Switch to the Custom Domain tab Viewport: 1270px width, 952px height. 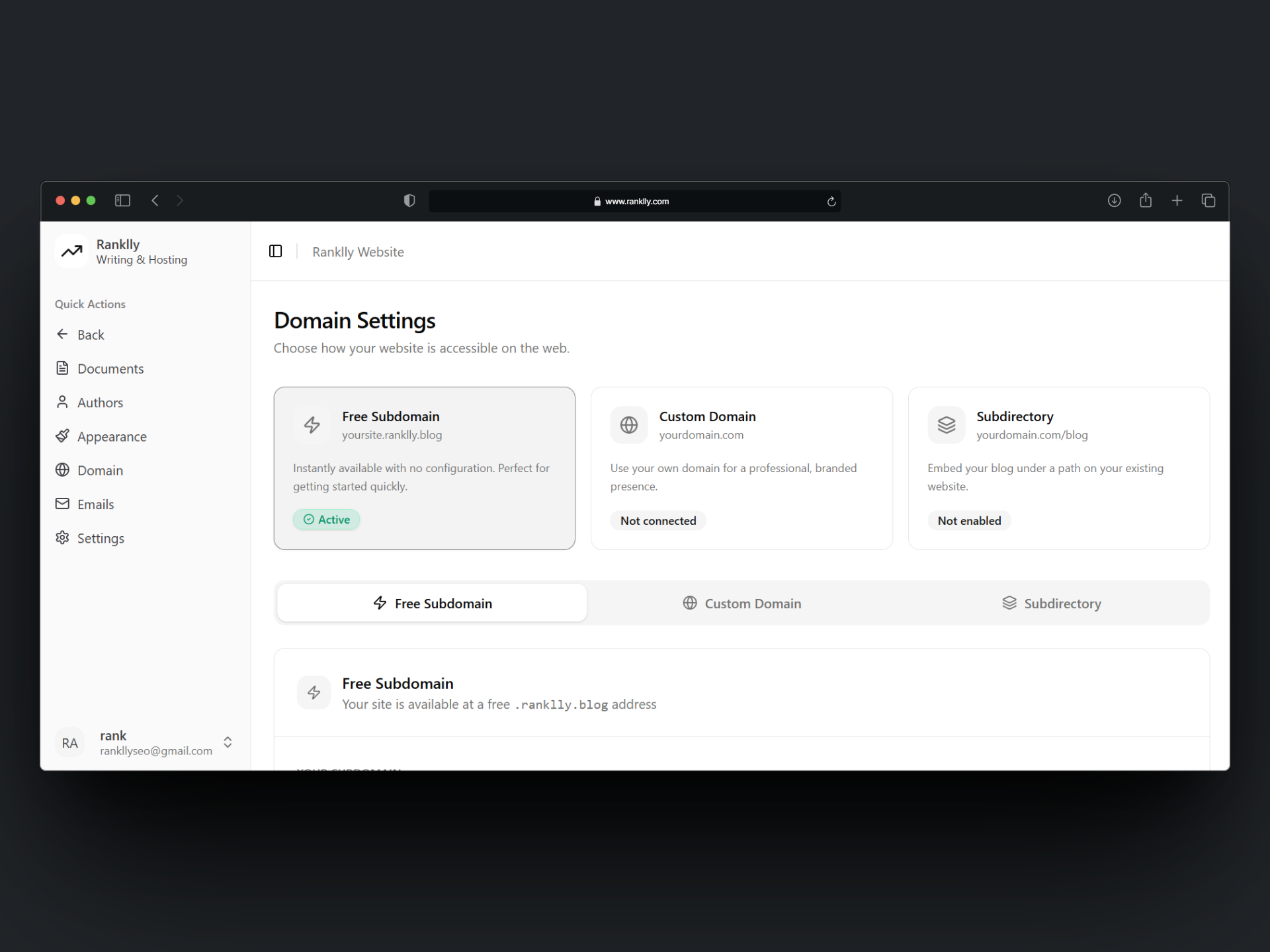741,603
